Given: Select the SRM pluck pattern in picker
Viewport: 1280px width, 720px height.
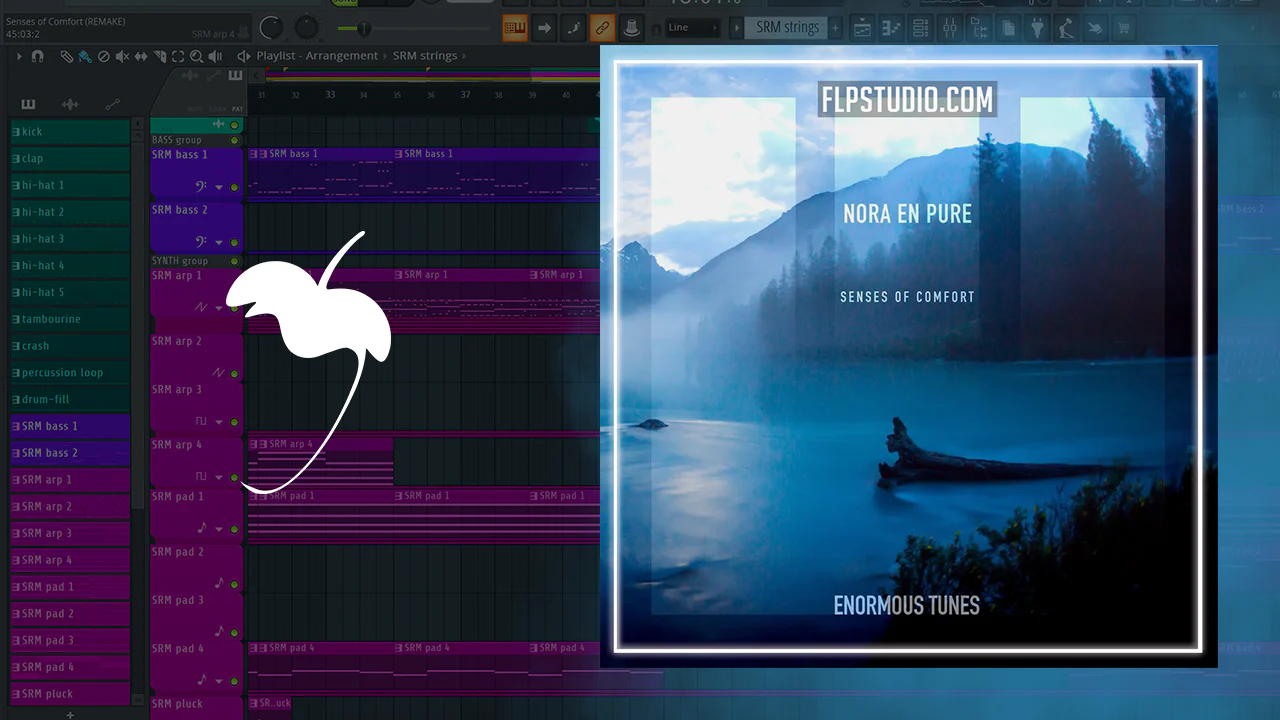Looking at the screenshot, I should click(x=70, y=693).
